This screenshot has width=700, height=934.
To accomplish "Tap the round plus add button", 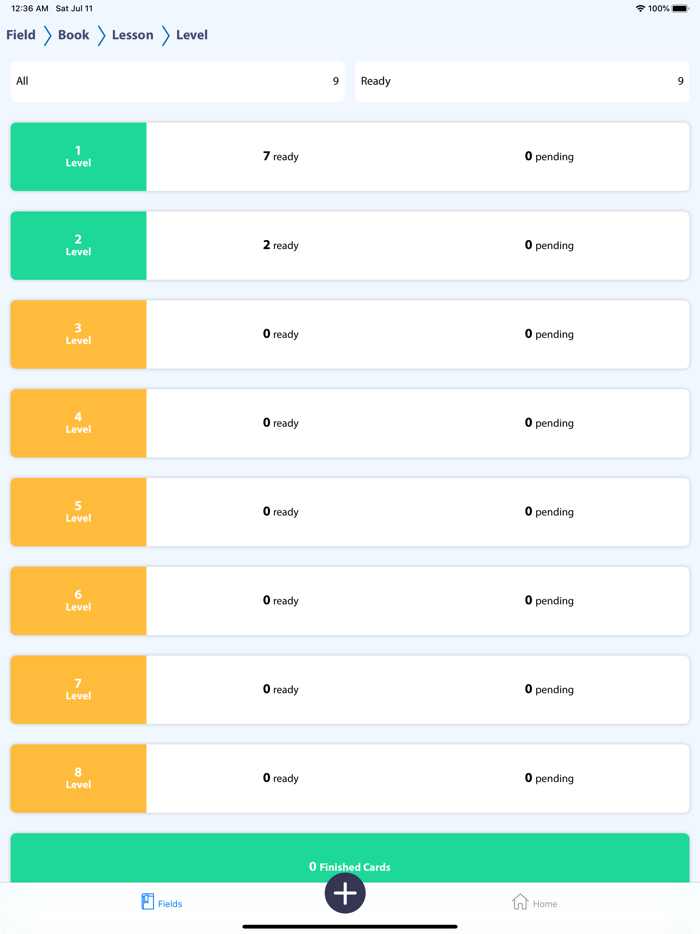I will tap(345, 893).
